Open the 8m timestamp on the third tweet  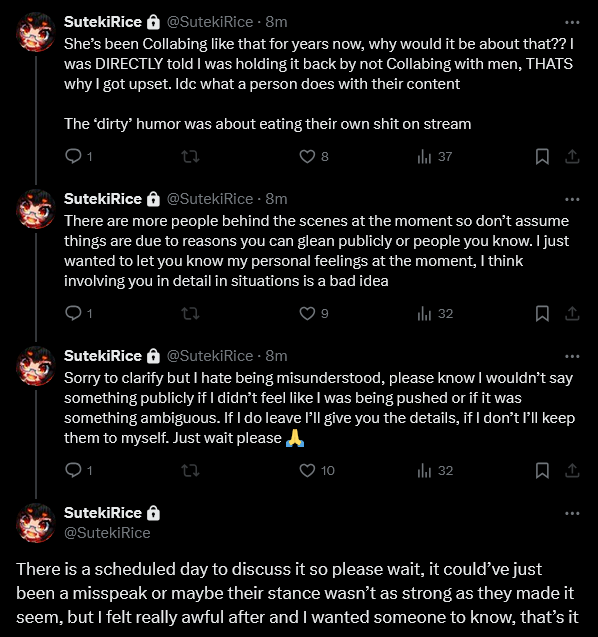tap(276, 356)
